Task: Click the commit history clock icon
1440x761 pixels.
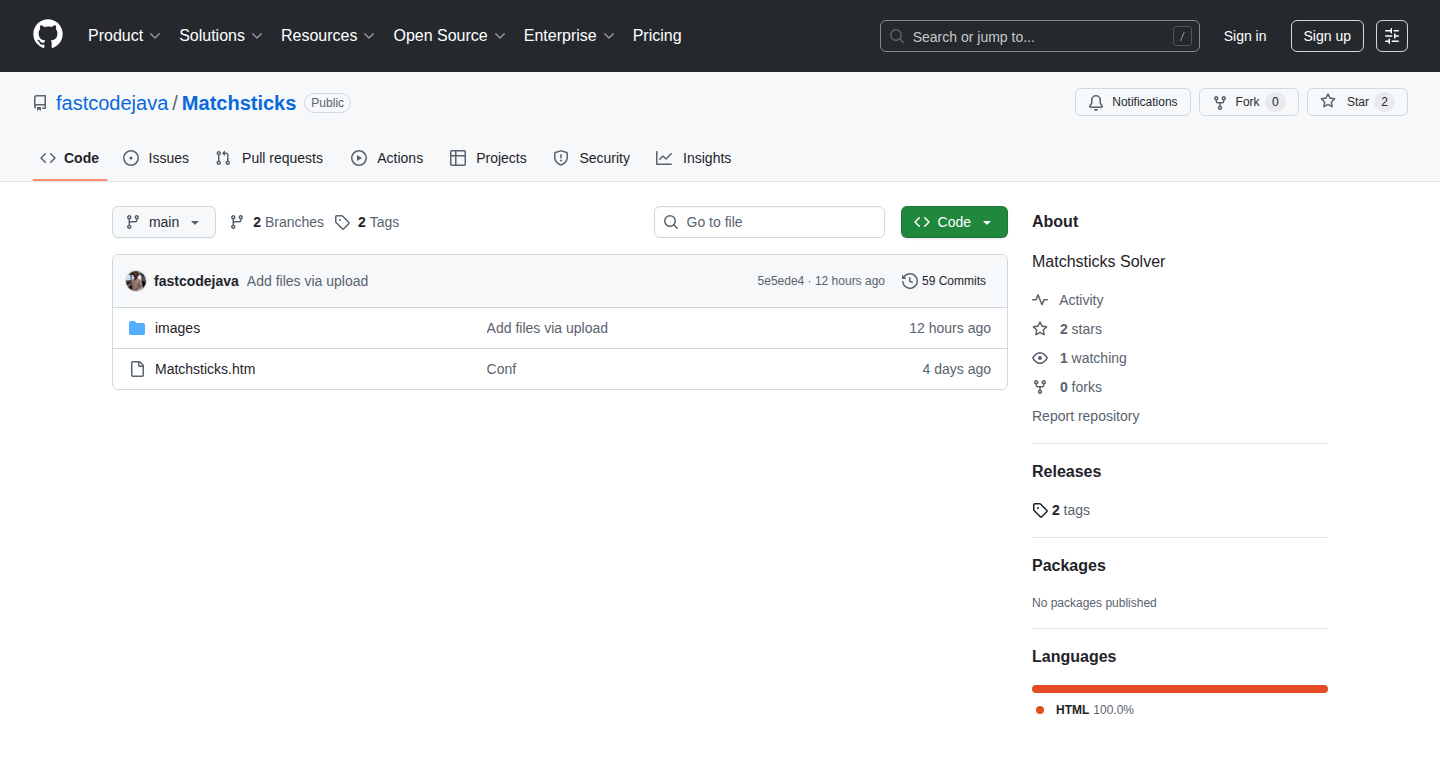Action: click(909, 281)
